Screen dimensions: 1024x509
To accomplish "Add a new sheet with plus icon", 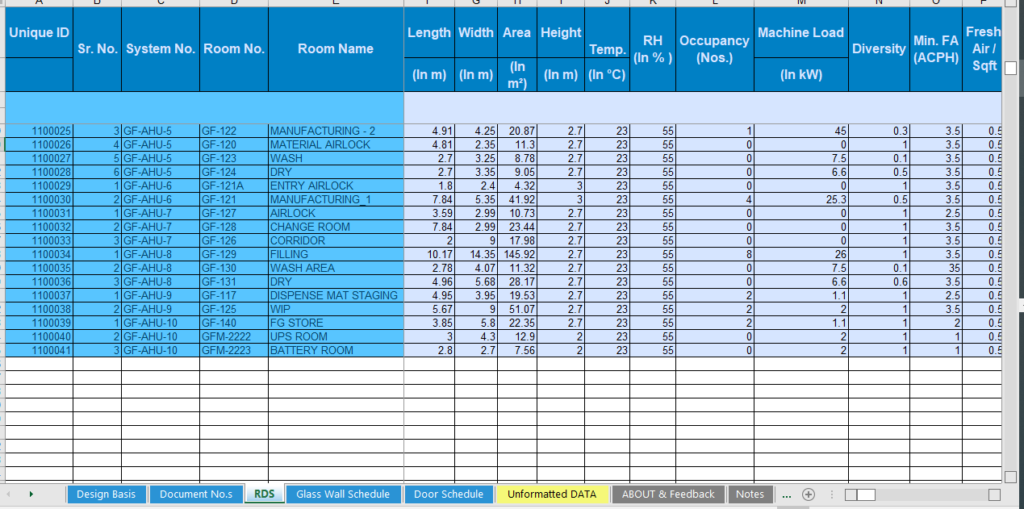I will (x=808, y=494).
